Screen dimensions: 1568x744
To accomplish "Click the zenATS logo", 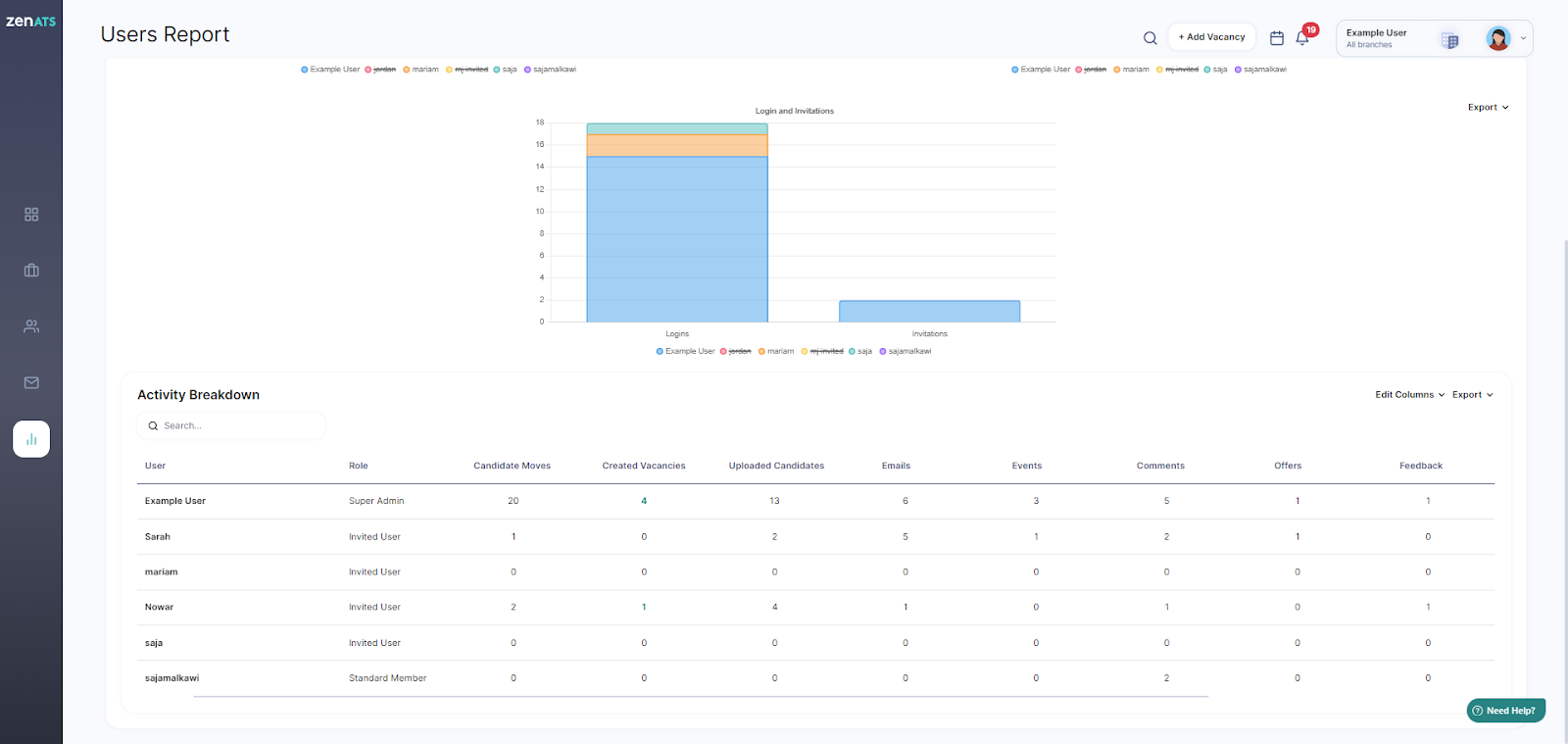I will (x=31, y=22).
